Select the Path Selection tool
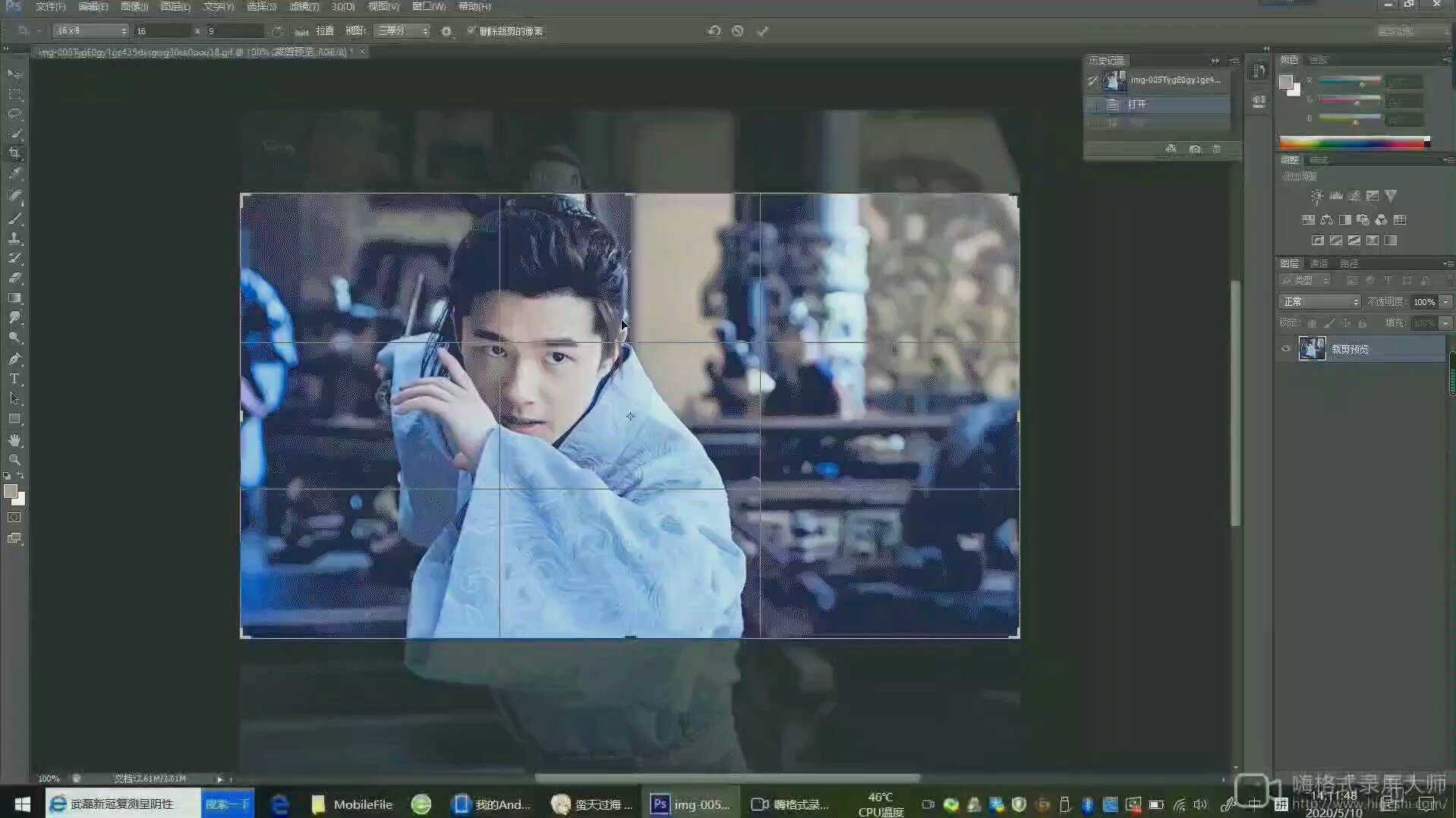The image size is (1456, 818). tap(14, 398)
